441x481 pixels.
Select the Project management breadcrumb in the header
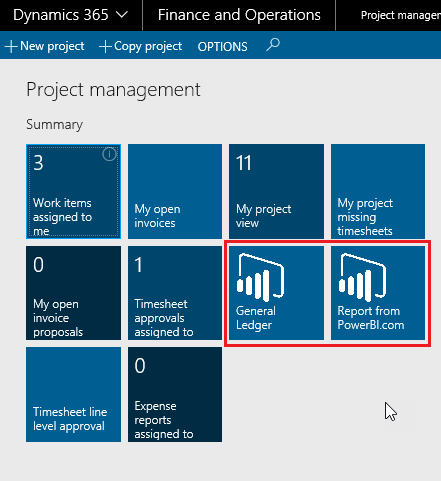coord(401,15)
